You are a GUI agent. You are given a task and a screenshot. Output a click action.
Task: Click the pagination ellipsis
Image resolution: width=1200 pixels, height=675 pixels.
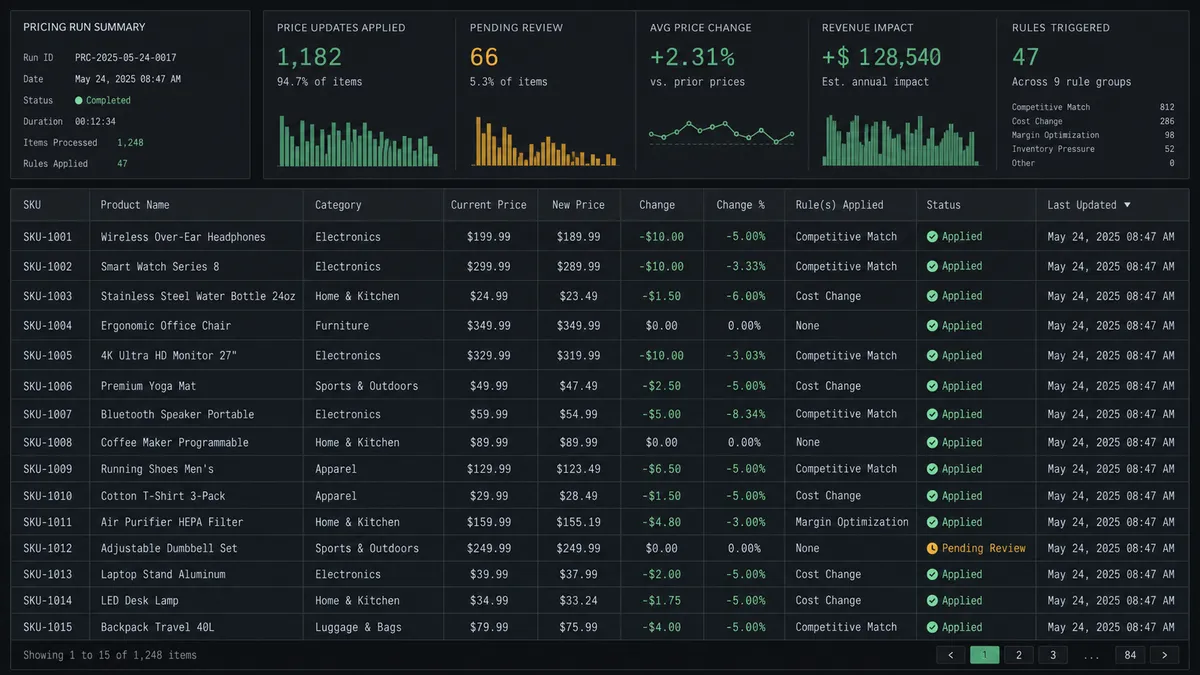1091,656
